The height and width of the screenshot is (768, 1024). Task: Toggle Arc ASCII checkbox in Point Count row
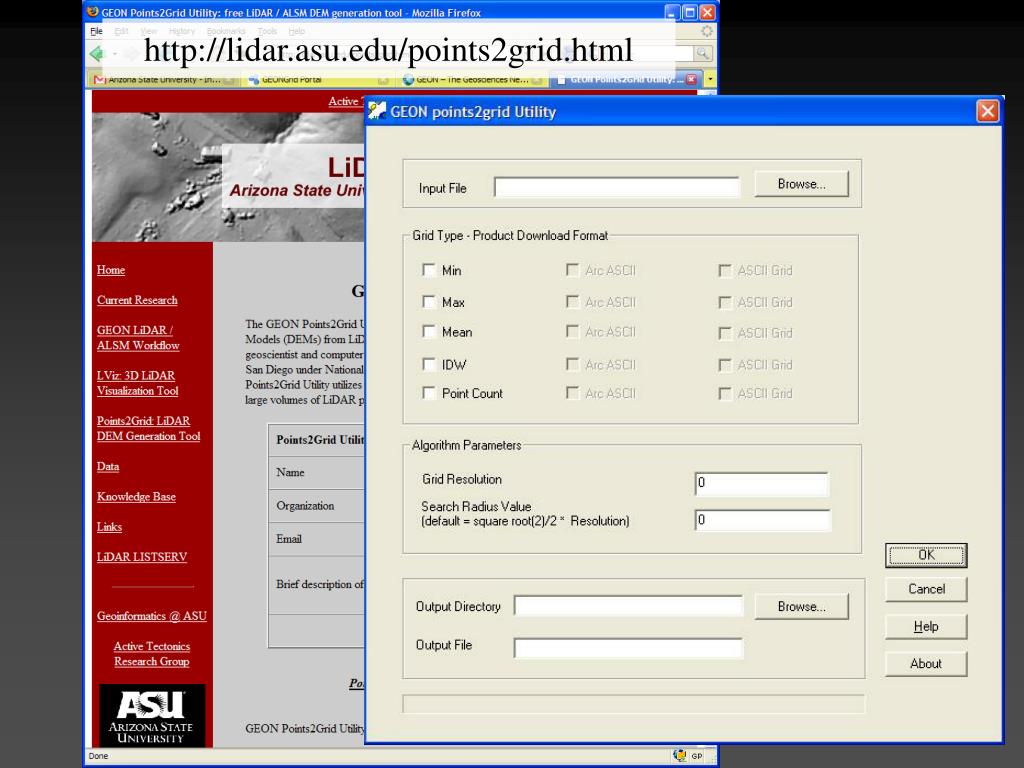tap(573, 393)
